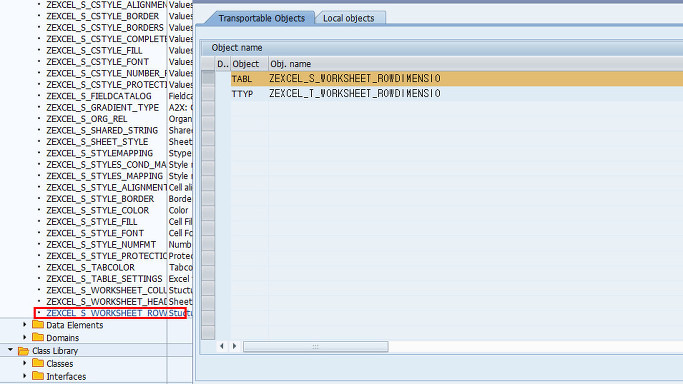Viewport: 683px width, 384px height.
Task: Open ZEXCEL_S_STYLE_PROTECTIO structure
Action: coord(107,256)
